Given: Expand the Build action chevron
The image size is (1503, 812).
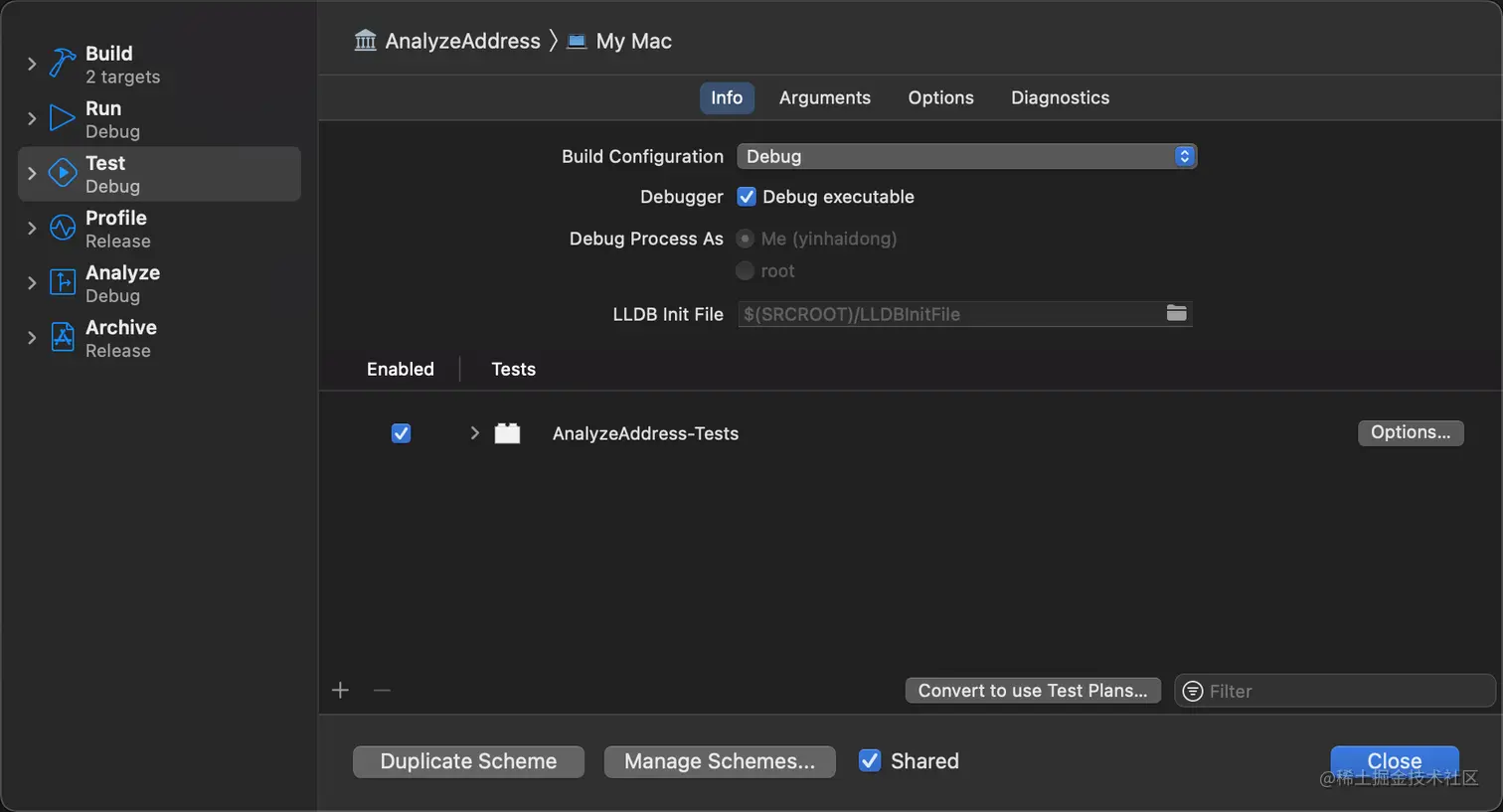Looking at the screenshot, I should (x=32, y=64).
